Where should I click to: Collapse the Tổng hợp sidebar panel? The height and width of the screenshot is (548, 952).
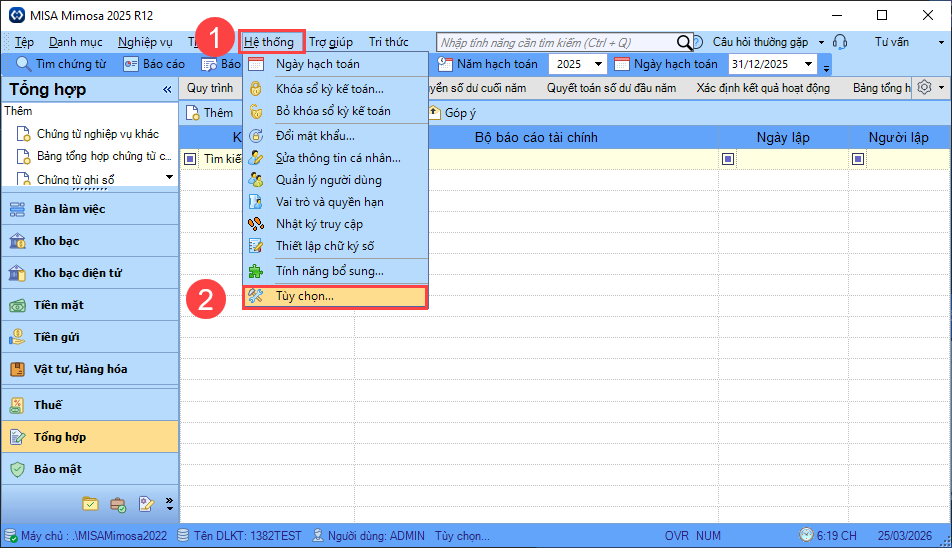pos(167,90)
